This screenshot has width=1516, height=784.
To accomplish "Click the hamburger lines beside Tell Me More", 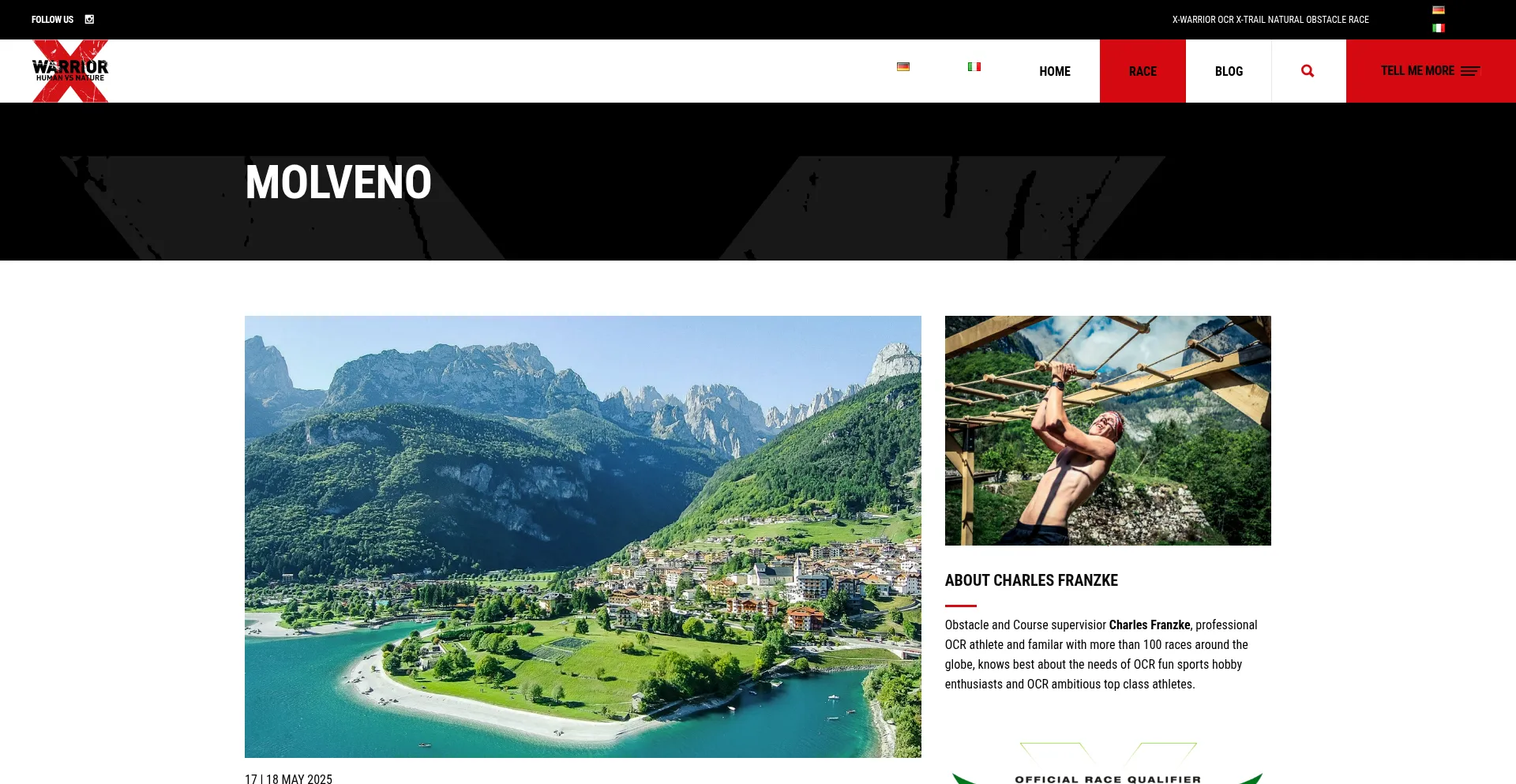I will click(1470, 71).
